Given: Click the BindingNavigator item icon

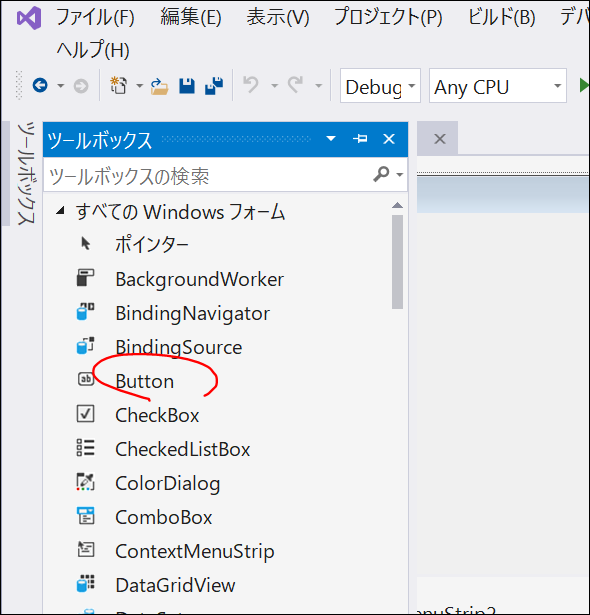Looking at the screenshot, I should (x=86, y=312).
